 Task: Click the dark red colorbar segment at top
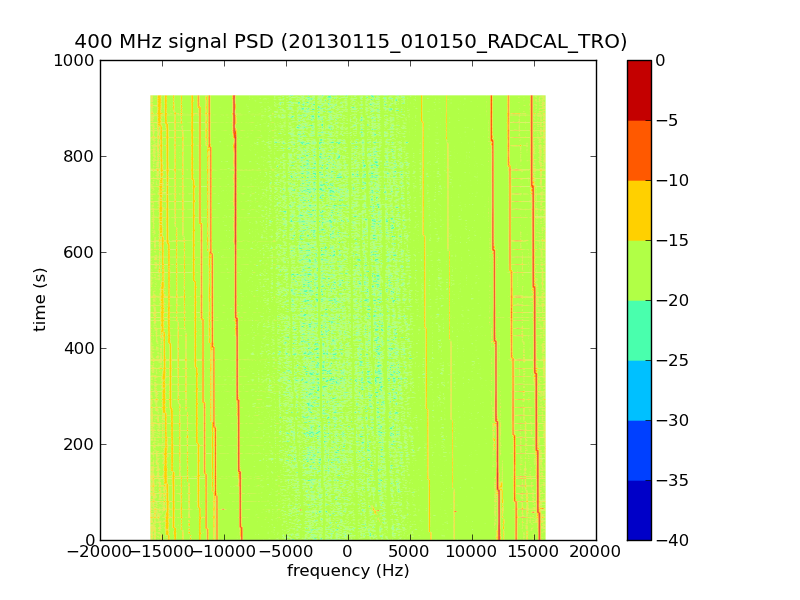[639, 90]
